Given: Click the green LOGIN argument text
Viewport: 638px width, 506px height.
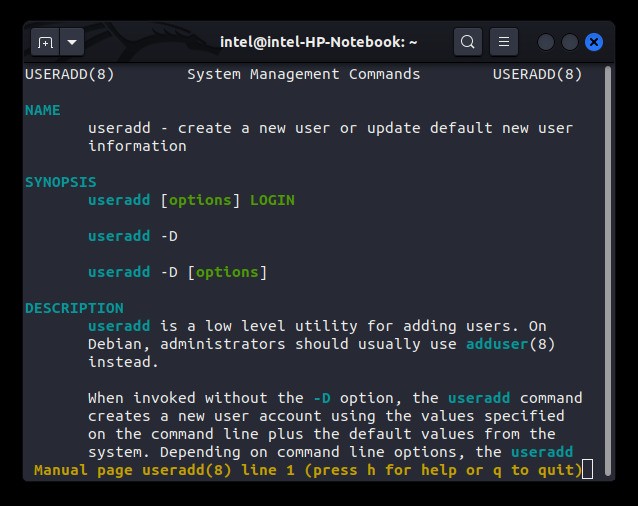Looking at the screenshot, I should coord(272,200).
